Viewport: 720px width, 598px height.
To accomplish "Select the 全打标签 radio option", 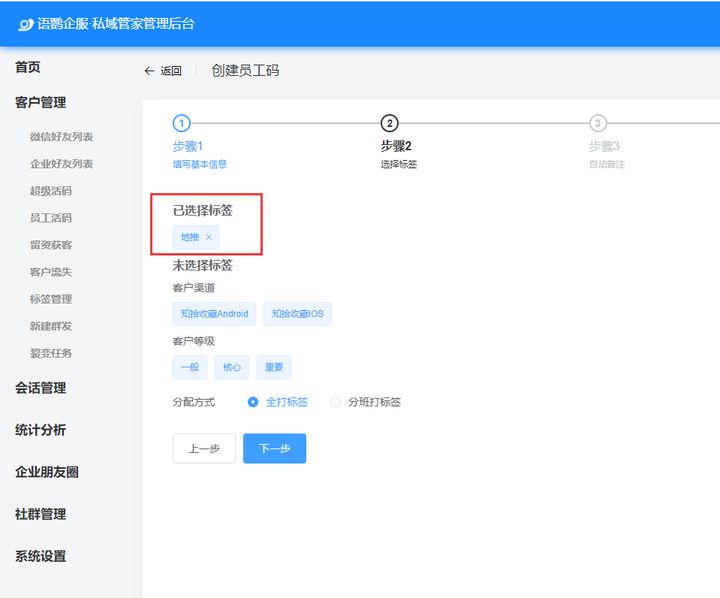I will point(253,402).
